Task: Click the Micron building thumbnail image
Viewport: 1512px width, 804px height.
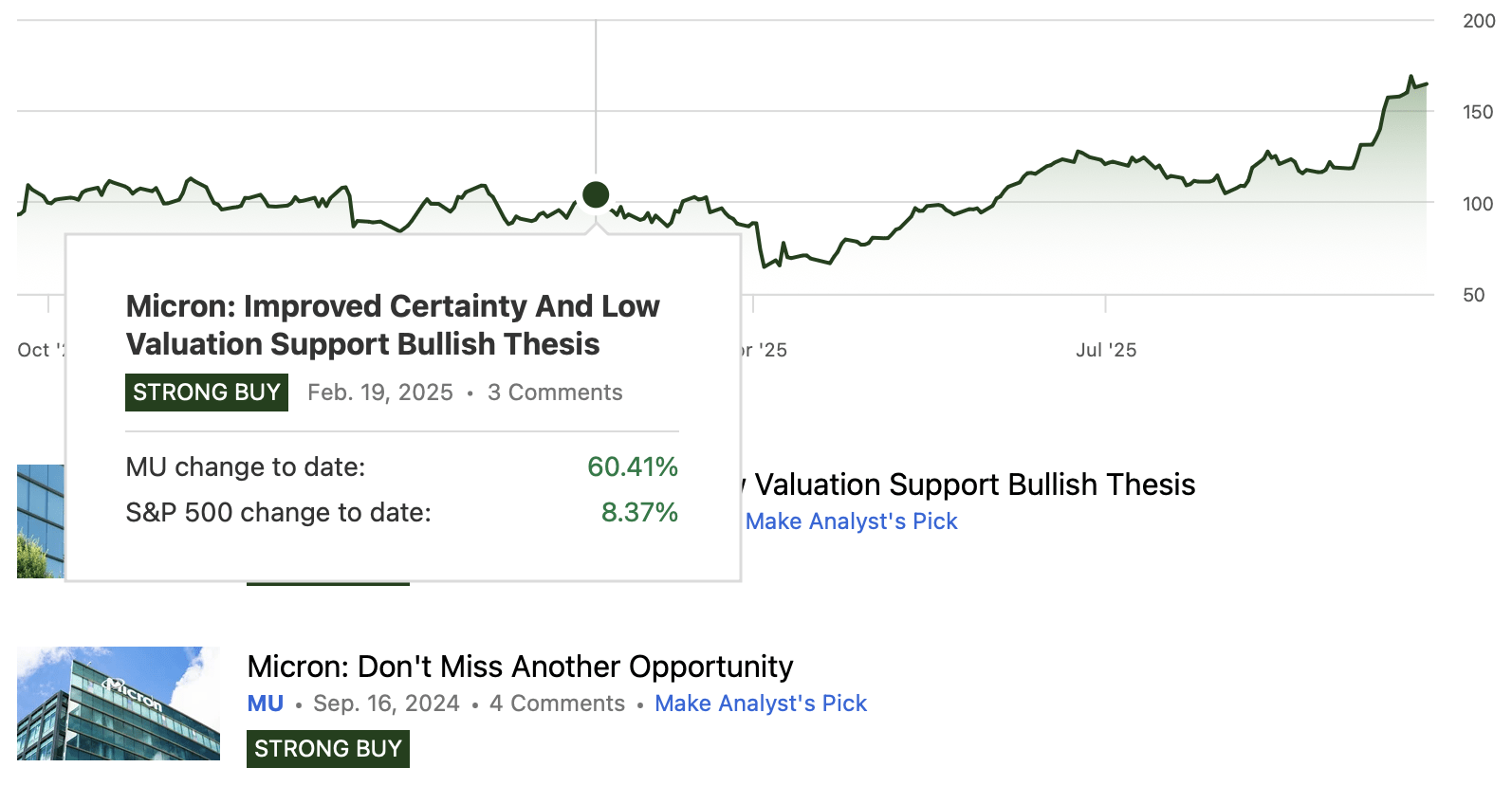Action: click(x=117, y=702)
